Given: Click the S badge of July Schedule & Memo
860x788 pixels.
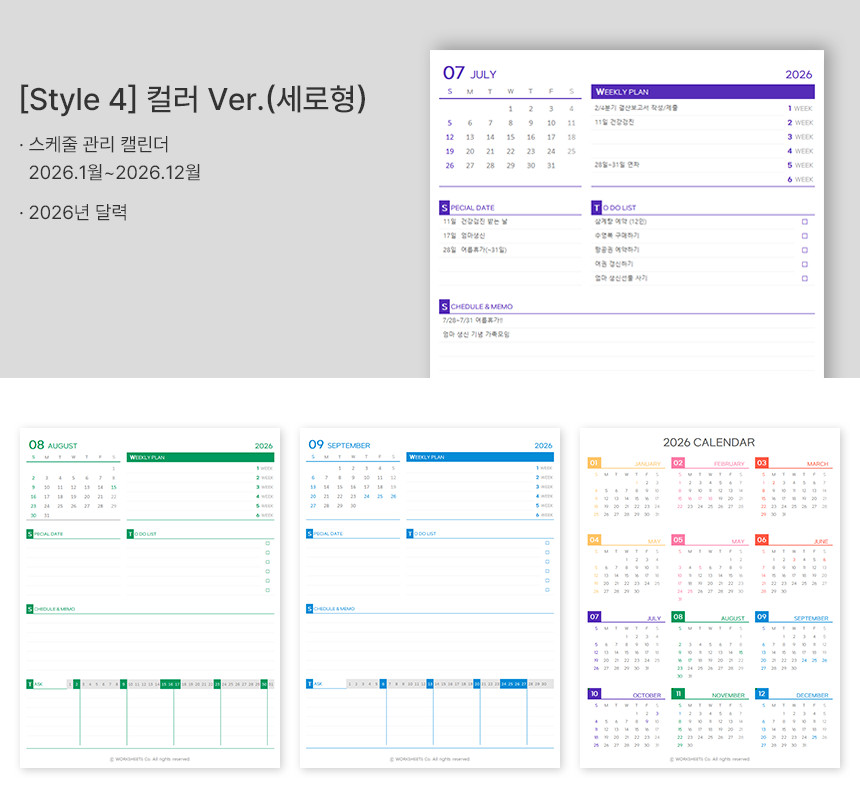Looking at the screenshot, I should (x=444, y=306).
